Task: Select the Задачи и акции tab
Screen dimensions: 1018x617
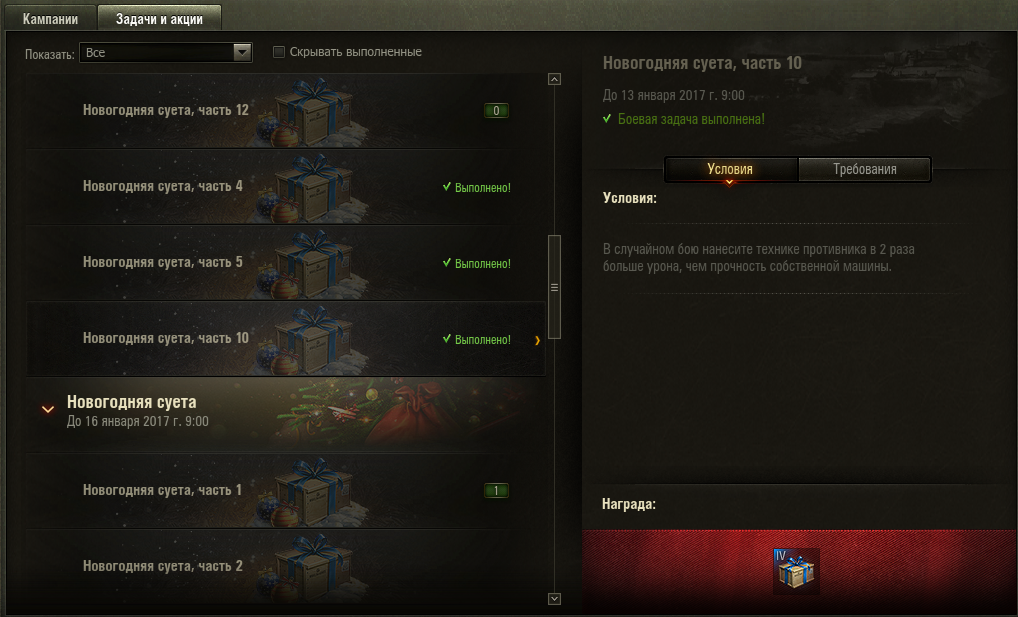Action: pyautogui.click(x=159, y=19)
